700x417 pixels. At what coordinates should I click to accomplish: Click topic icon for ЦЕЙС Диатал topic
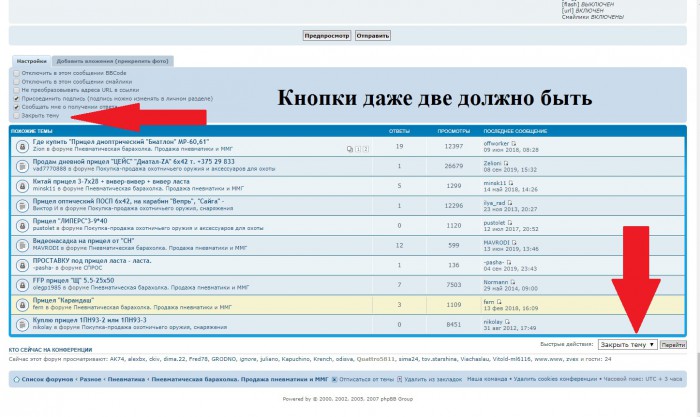coord(22,166)
